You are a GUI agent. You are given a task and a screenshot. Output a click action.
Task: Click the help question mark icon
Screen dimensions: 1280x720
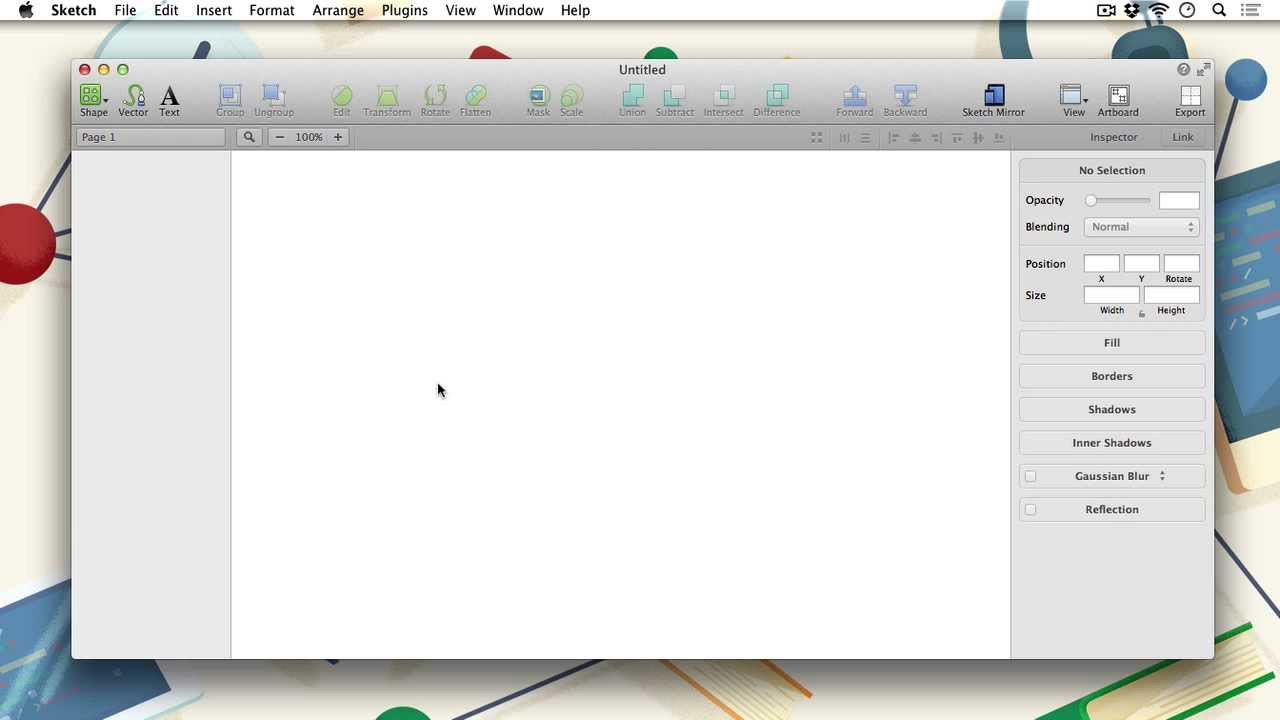tap(1184, 69)
